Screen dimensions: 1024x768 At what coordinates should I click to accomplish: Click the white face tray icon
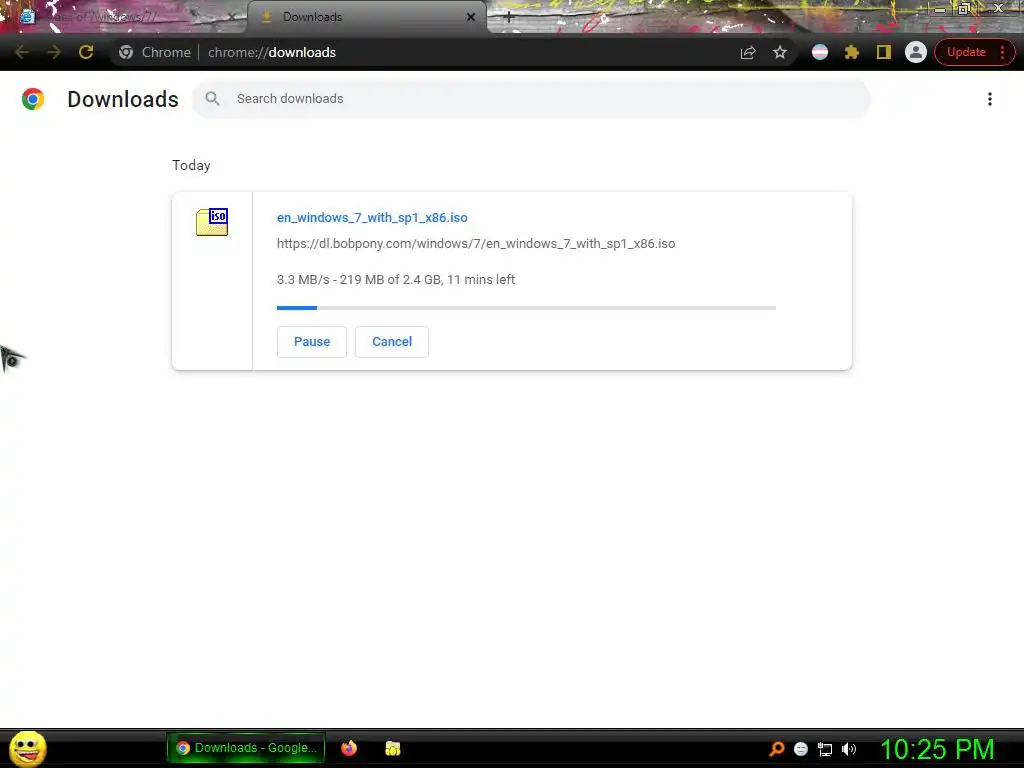(x=801, y=749)
